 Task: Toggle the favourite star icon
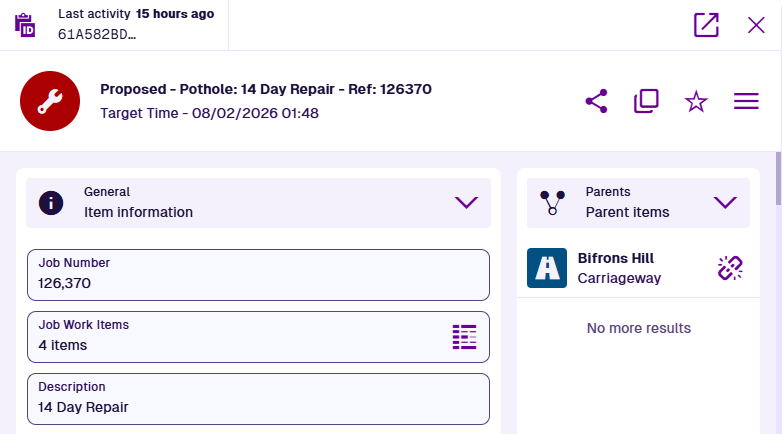tap(696, 101)
